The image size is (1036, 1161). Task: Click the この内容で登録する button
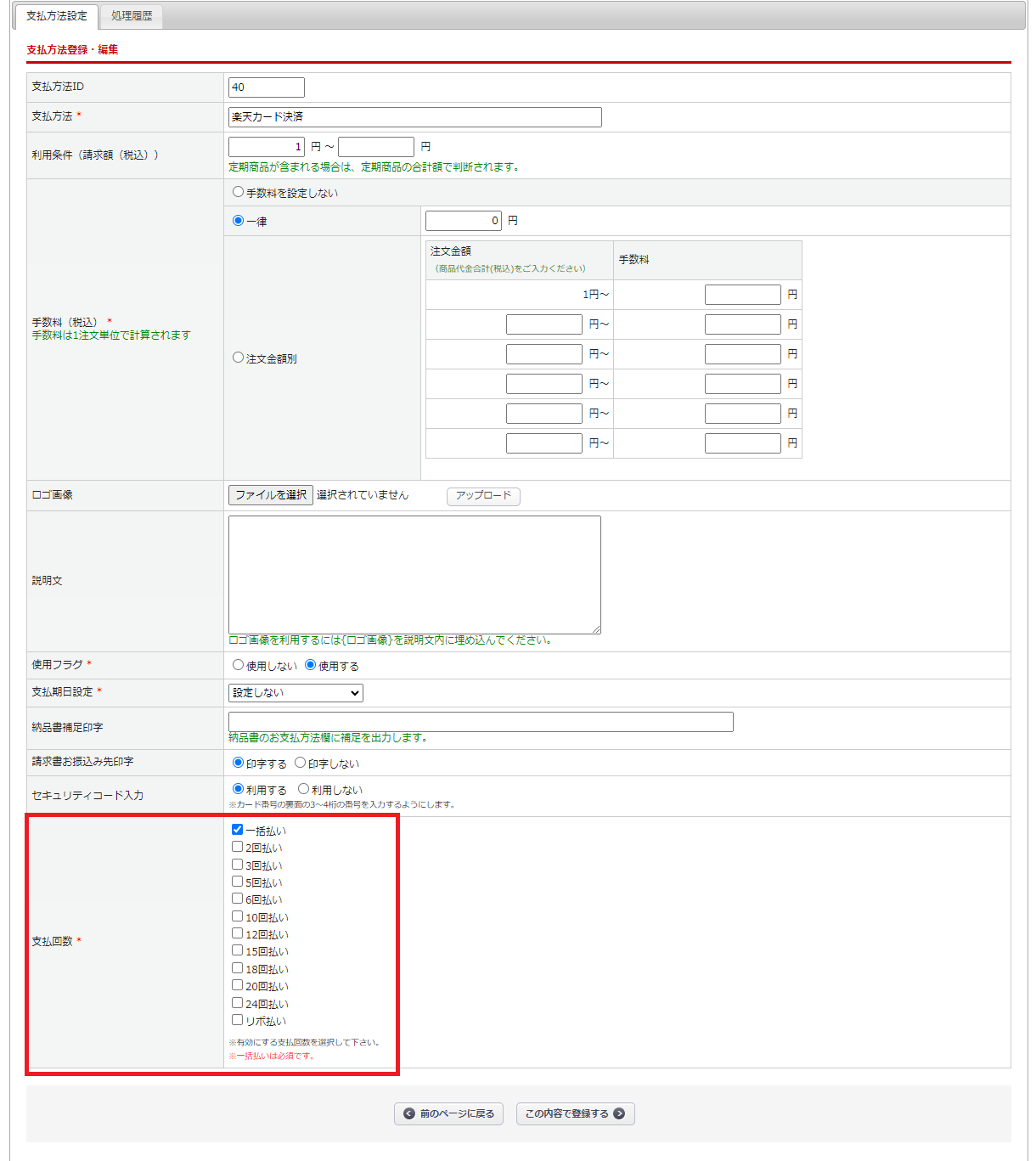[x=575, y=1113]
